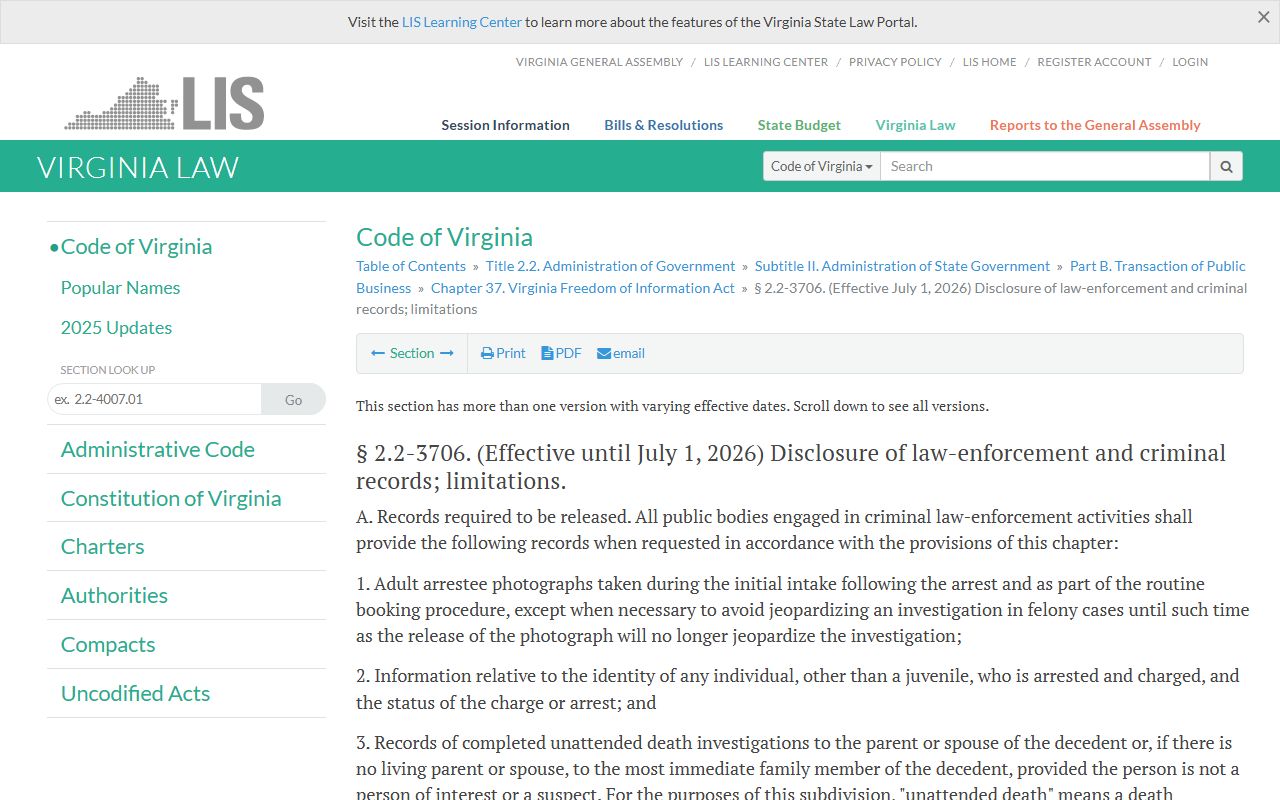Open State Budget menu

click(x=799, y=125)
